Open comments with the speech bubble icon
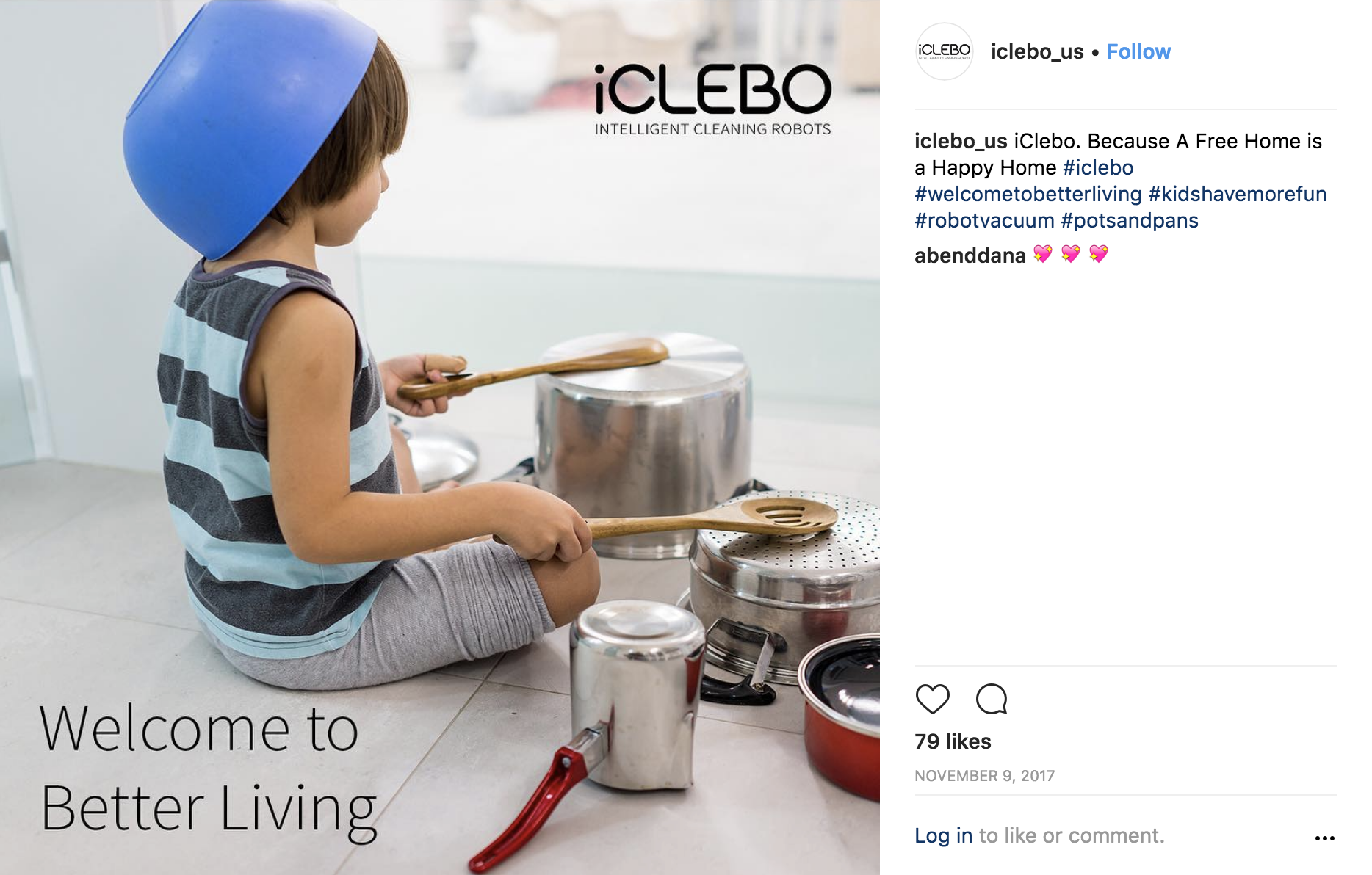The height and width of the screenshot is (875, 1372). click(991, 699)
